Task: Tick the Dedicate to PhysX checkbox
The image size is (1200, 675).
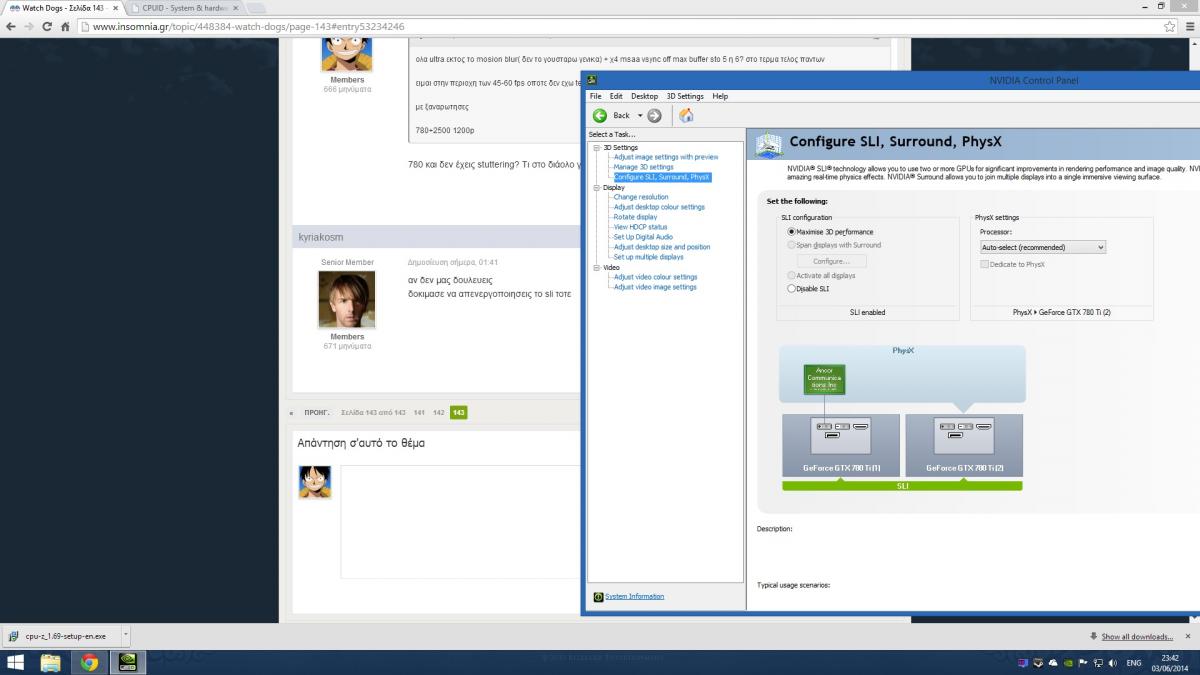Action: [985, 264]
